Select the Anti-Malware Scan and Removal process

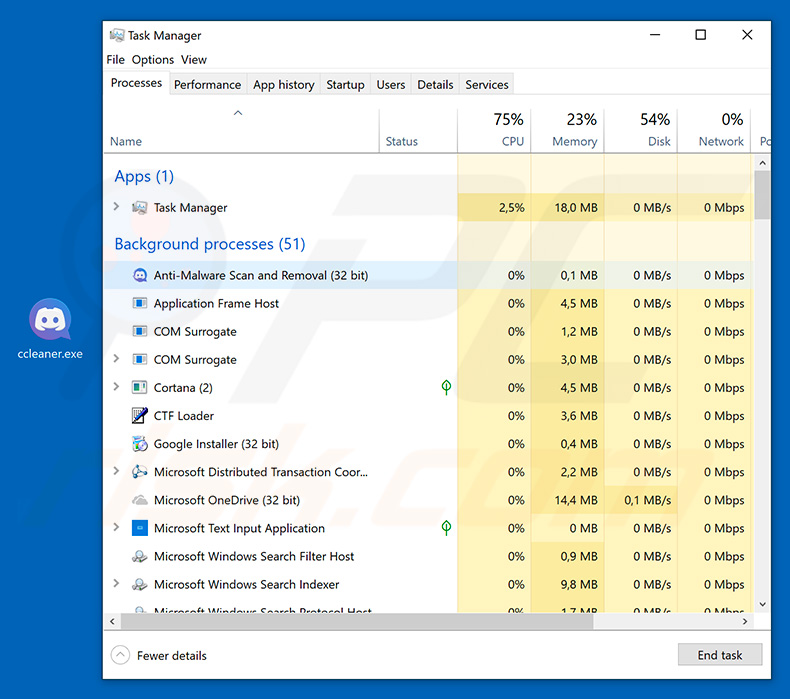pos(429,275)
